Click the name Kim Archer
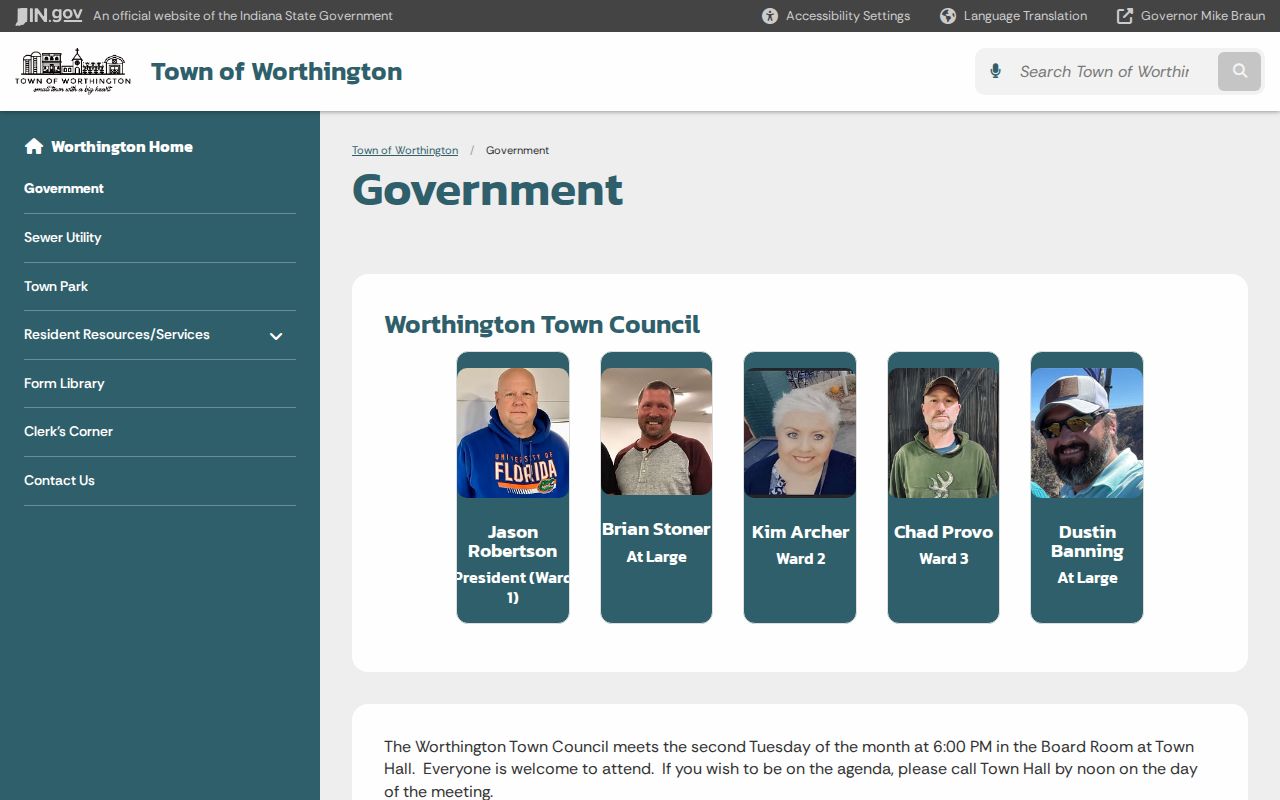Image resolution: width=1280 pixels, height=800 pixels. pyautogui.click(x=800, y=532)
